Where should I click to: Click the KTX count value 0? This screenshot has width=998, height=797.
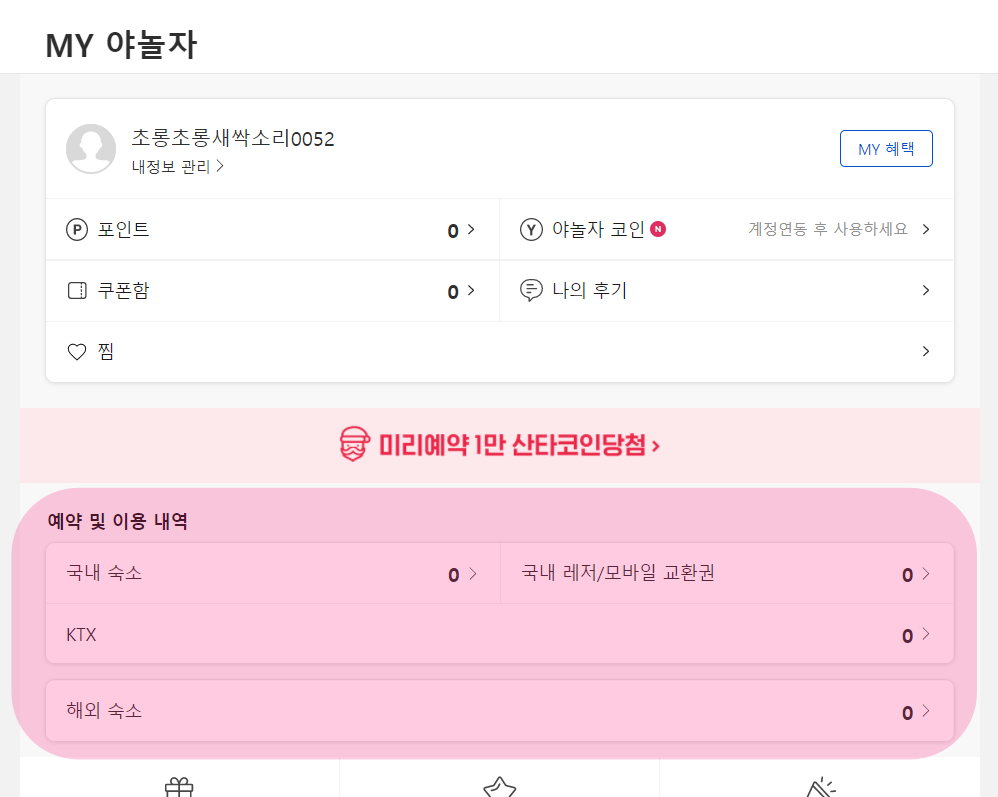pyautogui.click(x=908, y=636)
